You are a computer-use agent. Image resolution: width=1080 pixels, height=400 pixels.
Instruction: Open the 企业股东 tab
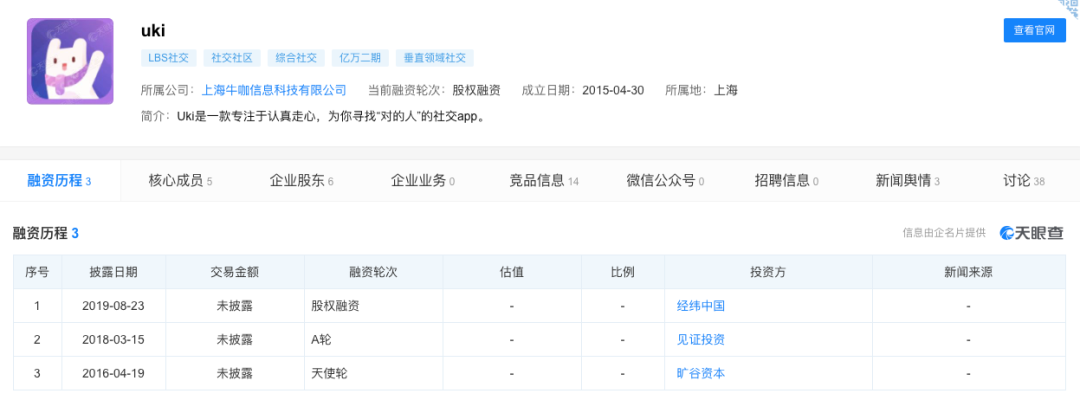pyautogui.click(x=302, y=181)
